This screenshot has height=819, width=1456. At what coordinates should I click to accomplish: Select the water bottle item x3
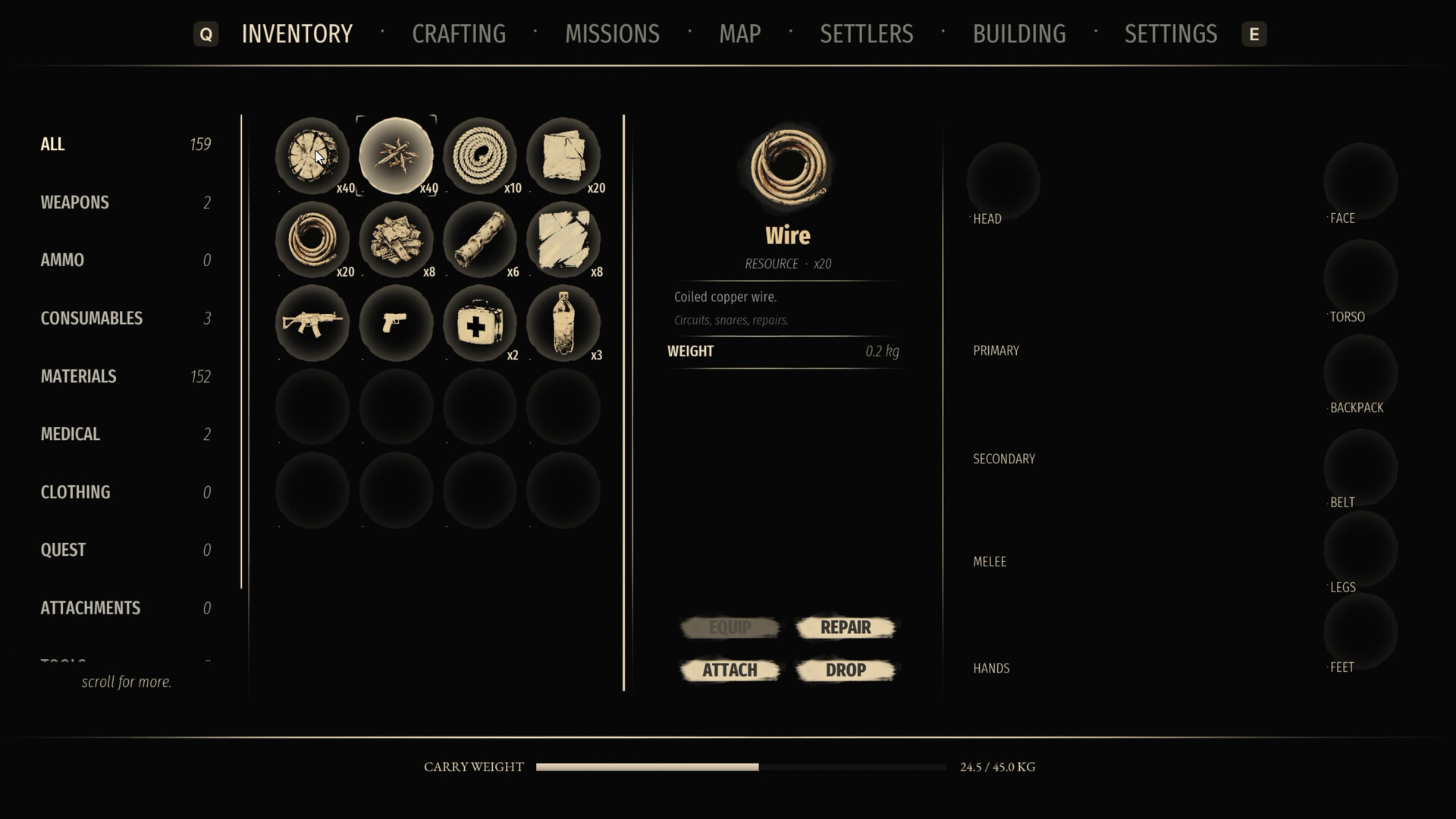[563, 323]
